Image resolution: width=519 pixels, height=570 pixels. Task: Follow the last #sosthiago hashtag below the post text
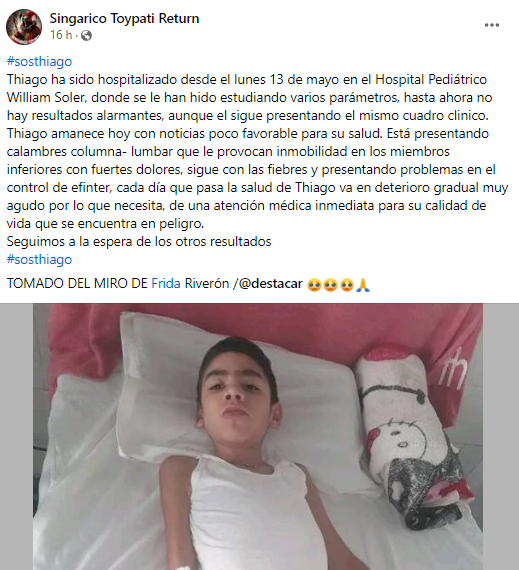coord(39,260)
